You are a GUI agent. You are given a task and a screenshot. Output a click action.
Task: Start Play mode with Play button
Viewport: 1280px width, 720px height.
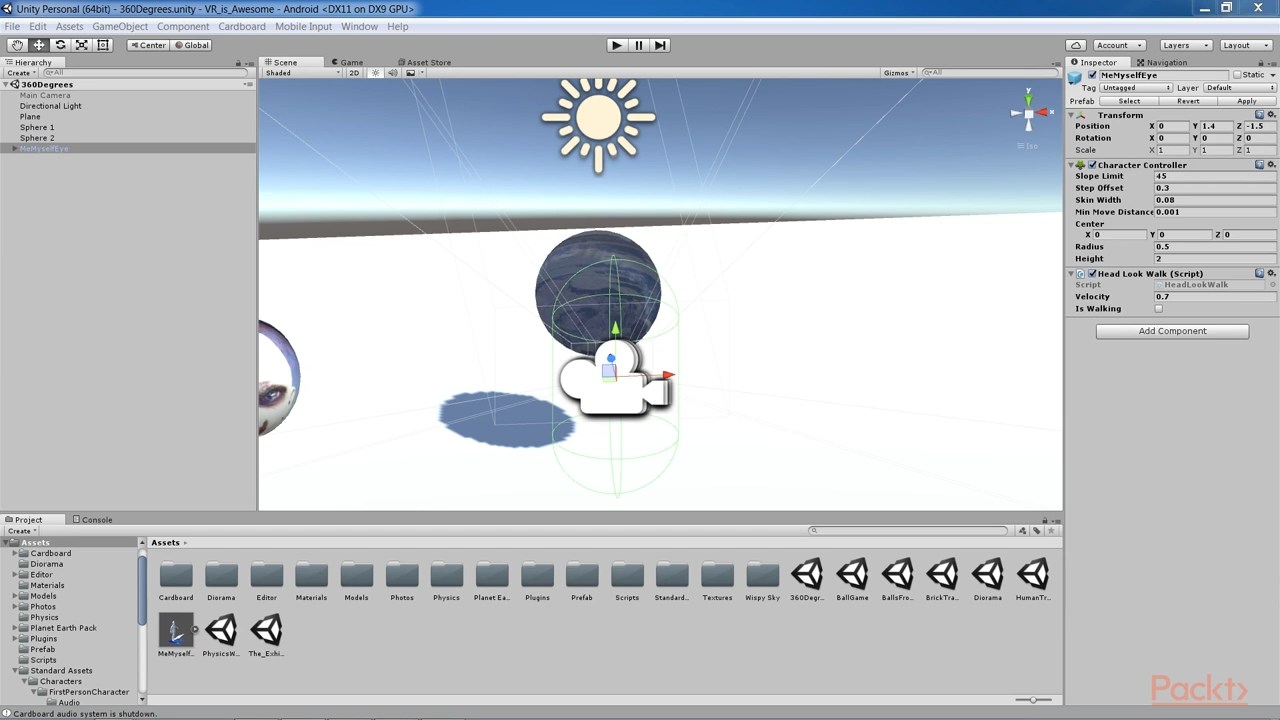tap(616, 45)
